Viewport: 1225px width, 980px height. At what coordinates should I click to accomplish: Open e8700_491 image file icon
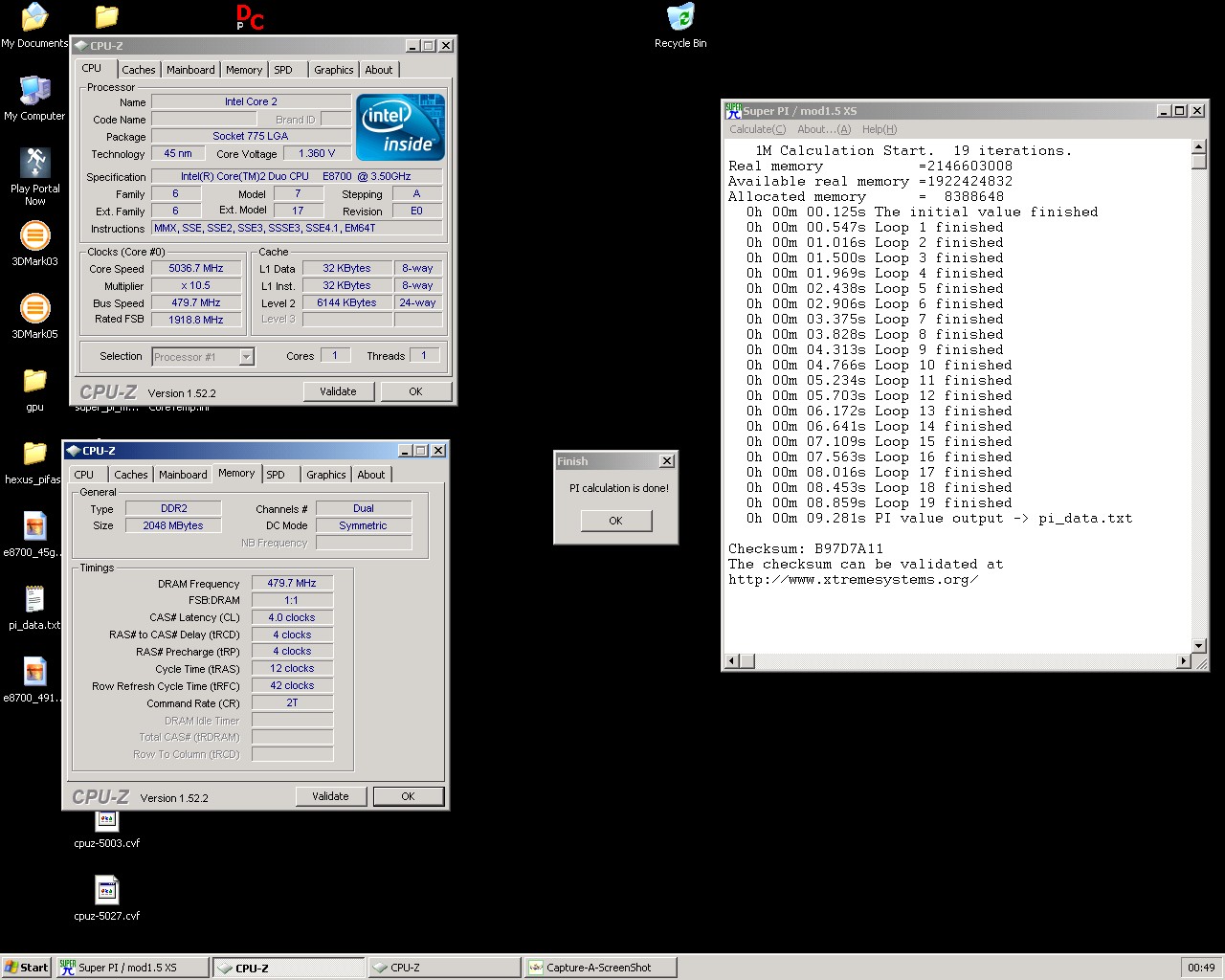[x=34, y=679]
